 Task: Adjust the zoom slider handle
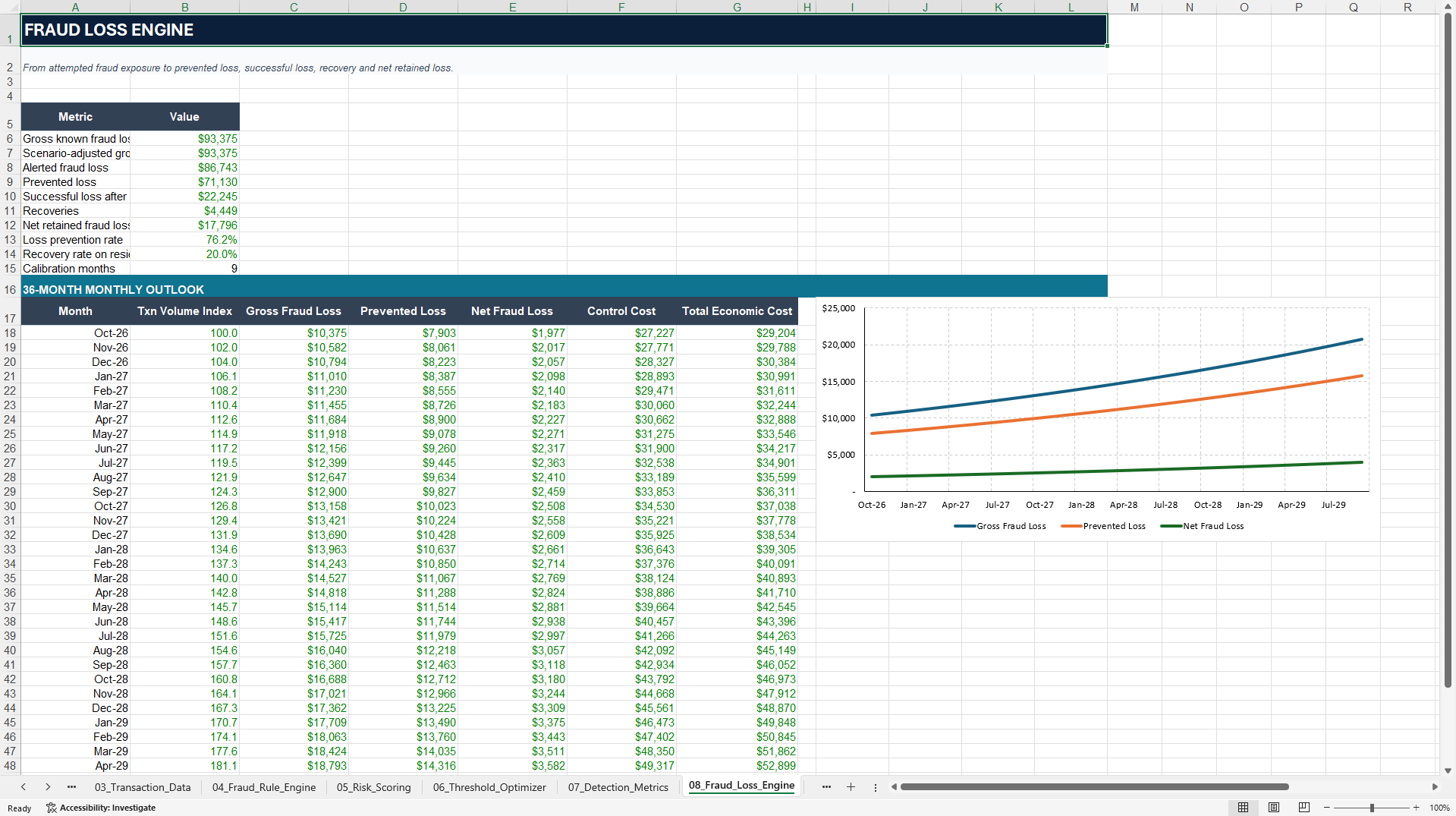(x=1372, y=808)
